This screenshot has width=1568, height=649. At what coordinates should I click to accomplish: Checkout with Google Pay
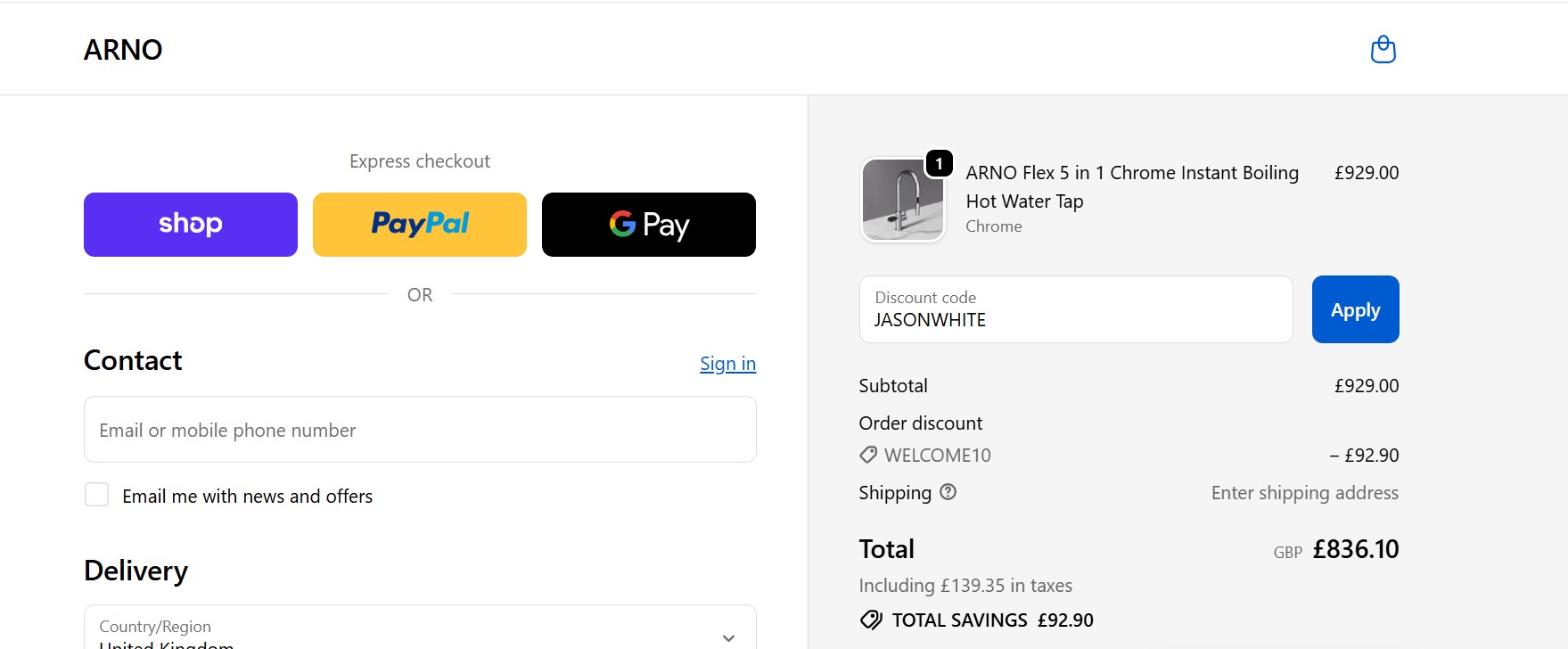[x=648, y=224]
